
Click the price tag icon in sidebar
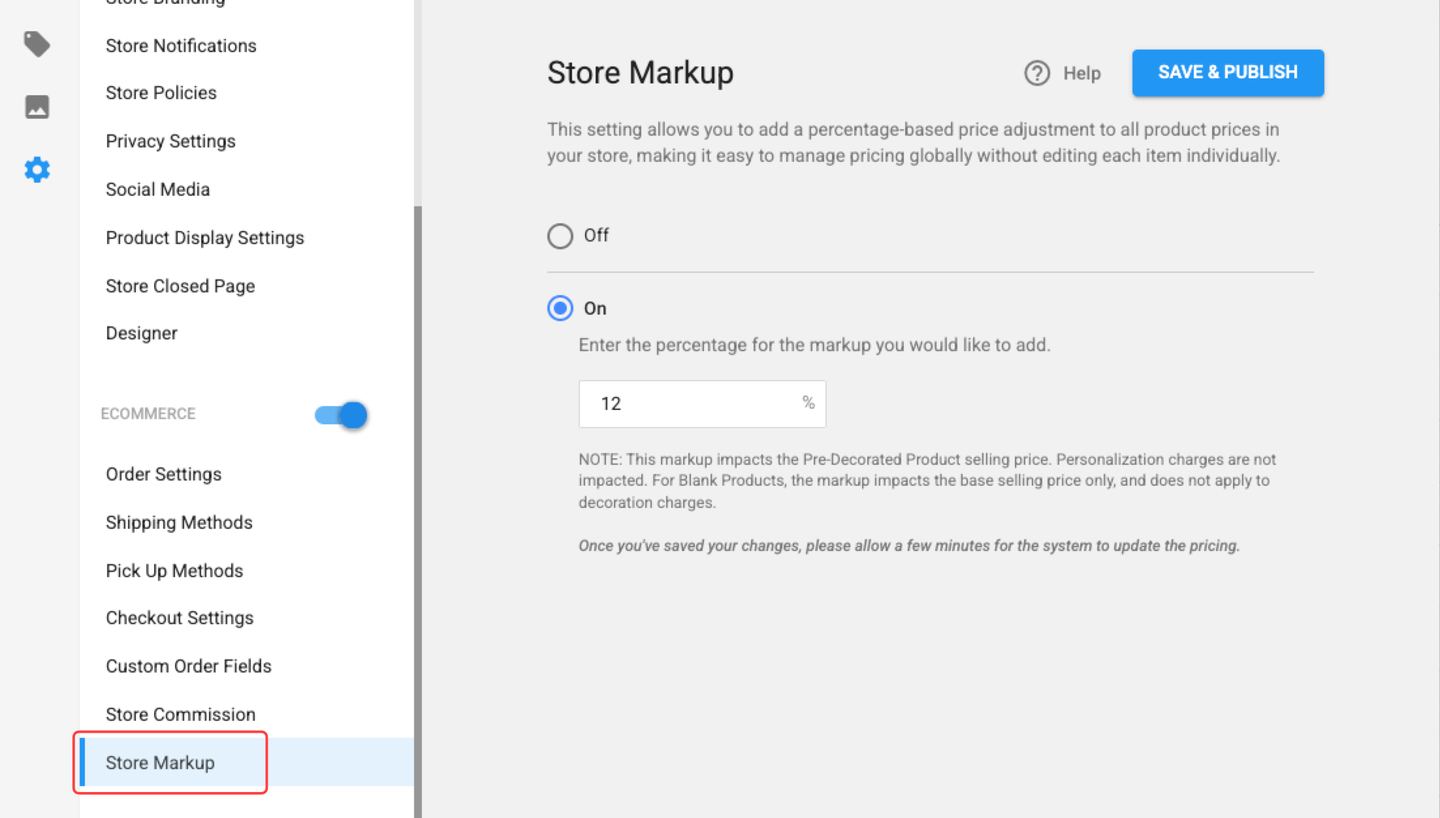[x=37, y=44]
